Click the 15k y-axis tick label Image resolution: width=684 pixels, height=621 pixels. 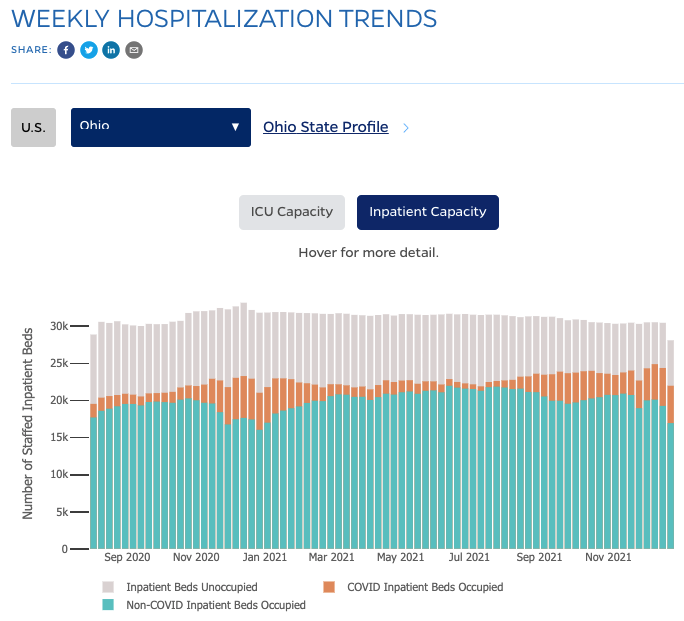point(59,437)
